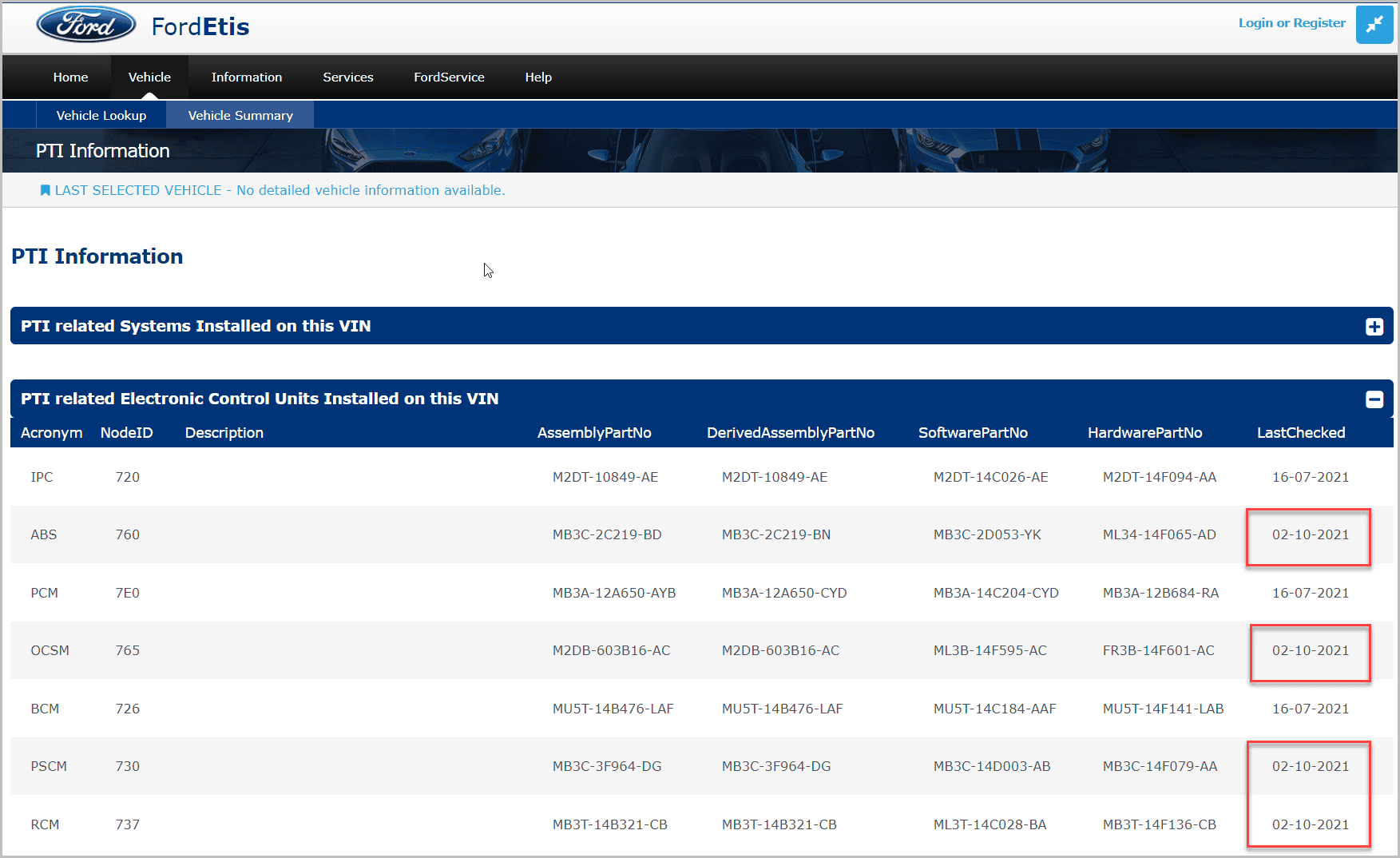Click hardware part MU5T-14F141-LAB

1164,709
